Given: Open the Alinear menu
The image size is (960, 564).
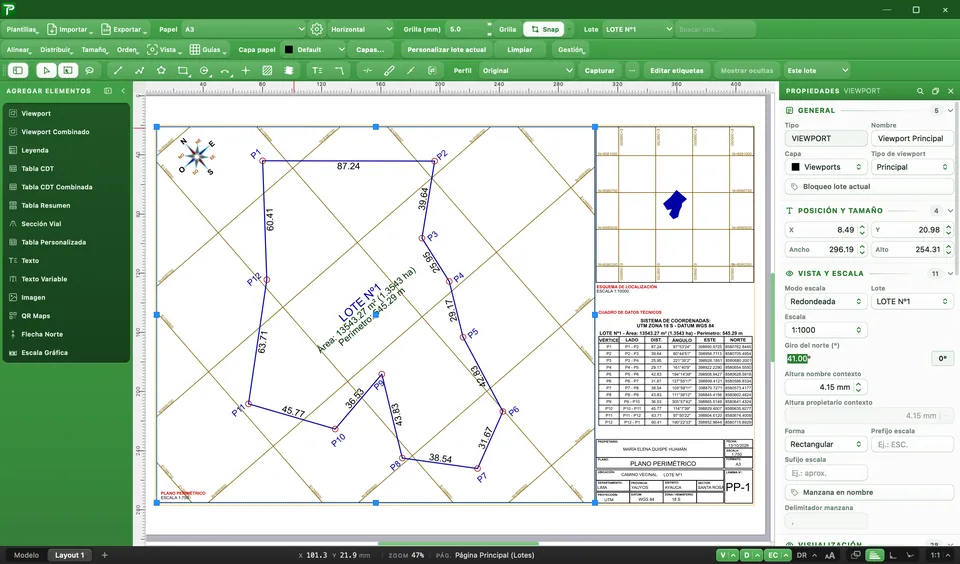Looking at the screenshot, I should click(19, 50).
